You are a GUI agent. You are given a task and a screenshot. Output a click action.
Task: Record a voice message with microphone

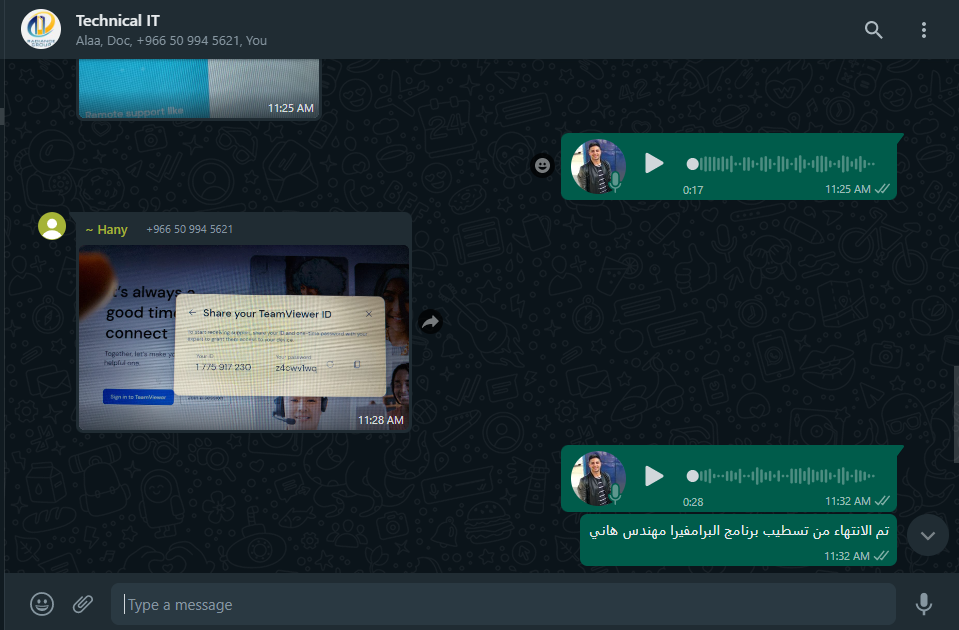click(924, 604)
